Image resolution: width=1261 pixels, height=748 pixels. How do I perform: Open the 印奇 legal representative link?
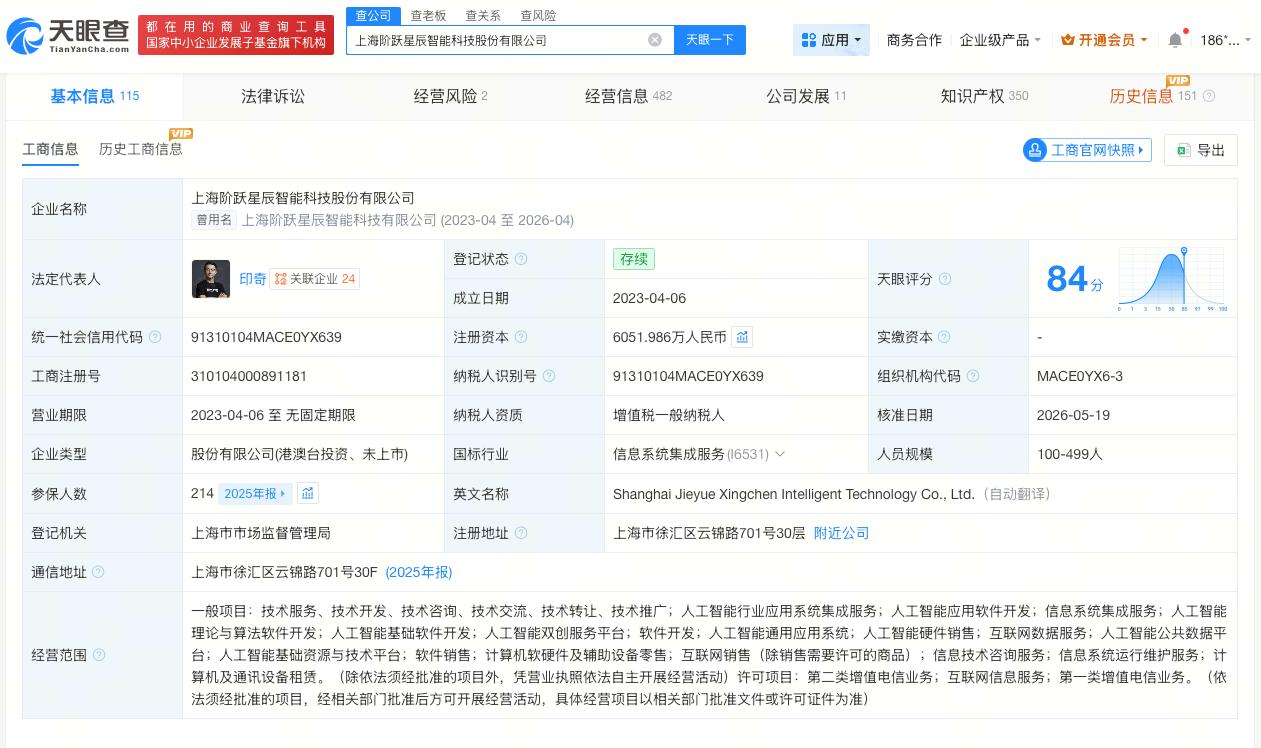pos(253,279)
